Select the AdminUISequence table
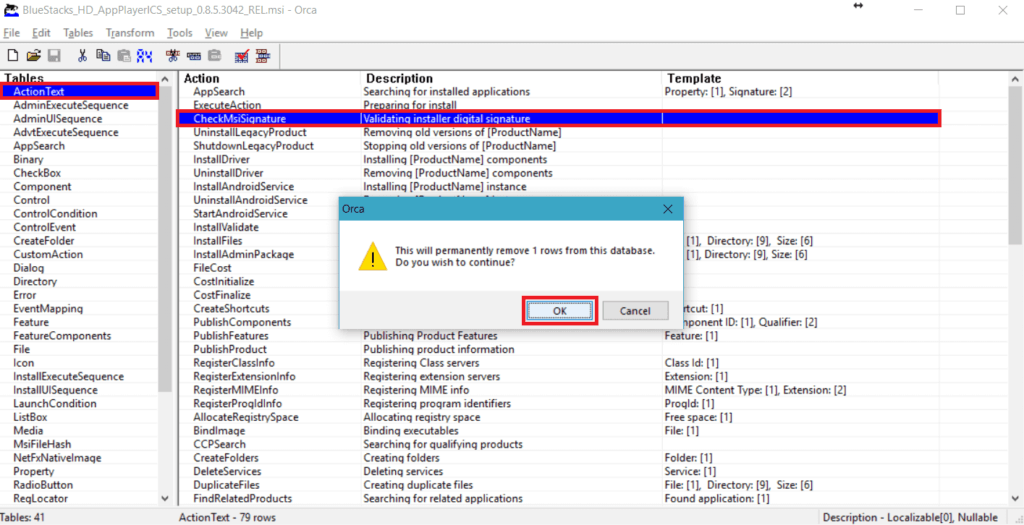The height and width of the screenshot is (525, 1024). (57, 119)
